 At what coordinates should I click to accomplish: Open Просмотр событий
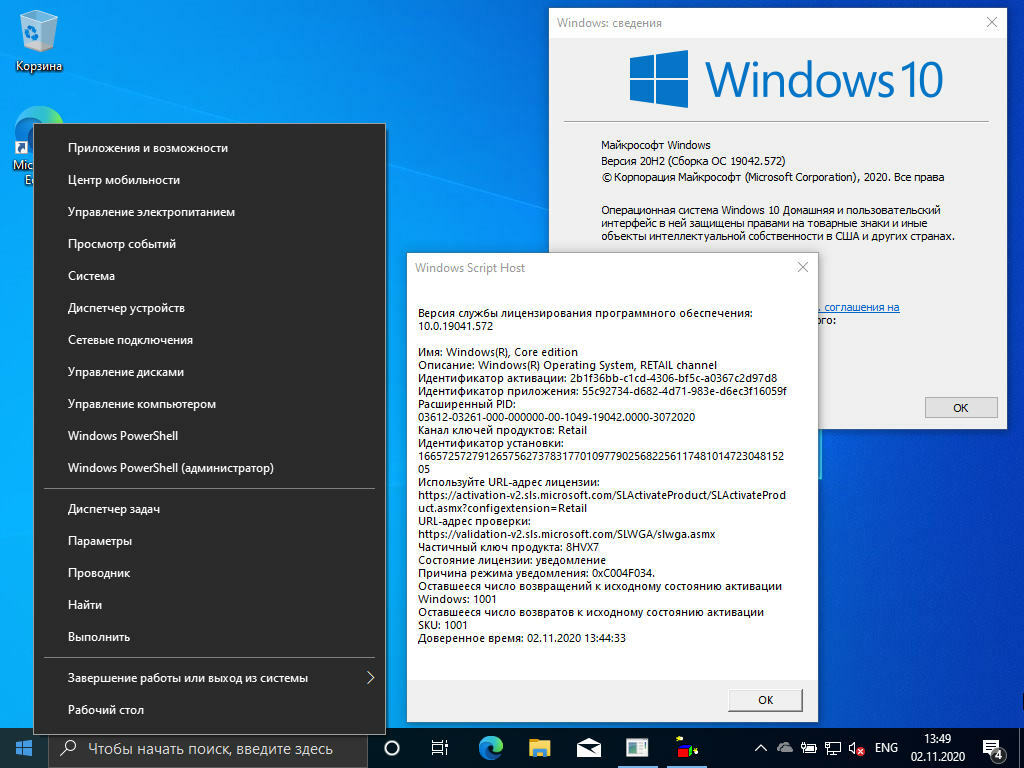point(210,244)
